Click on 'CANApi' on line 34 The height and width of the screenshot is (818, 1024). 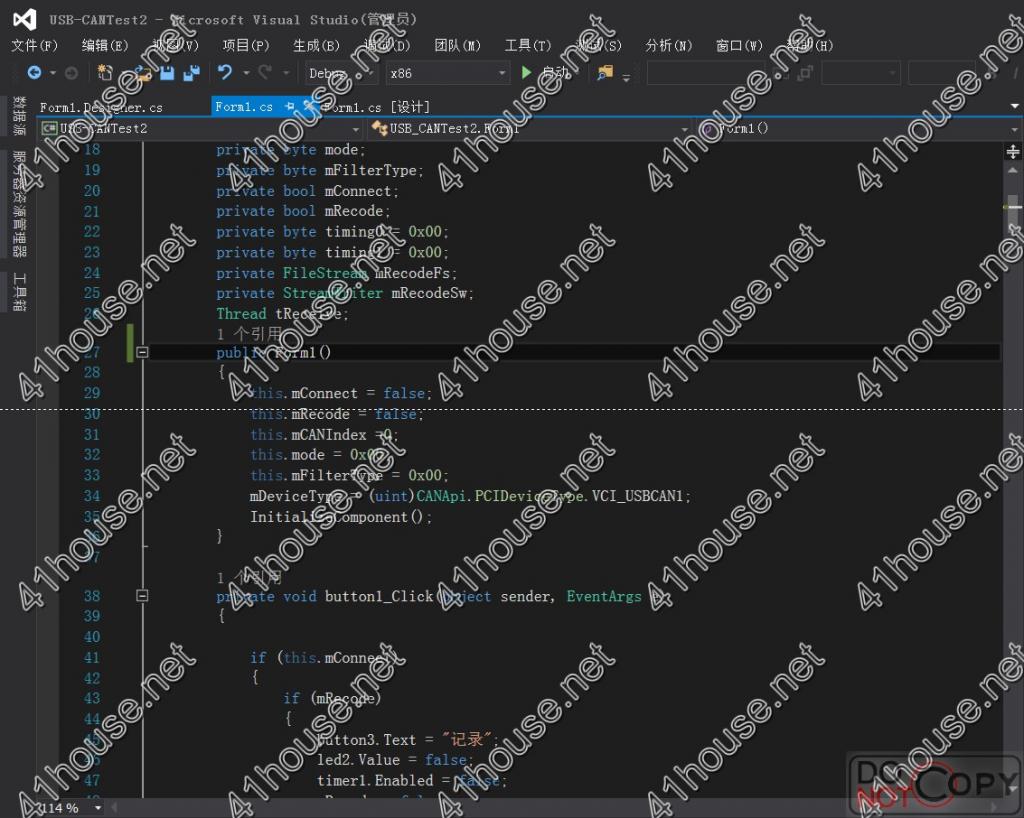coord(441,496)
